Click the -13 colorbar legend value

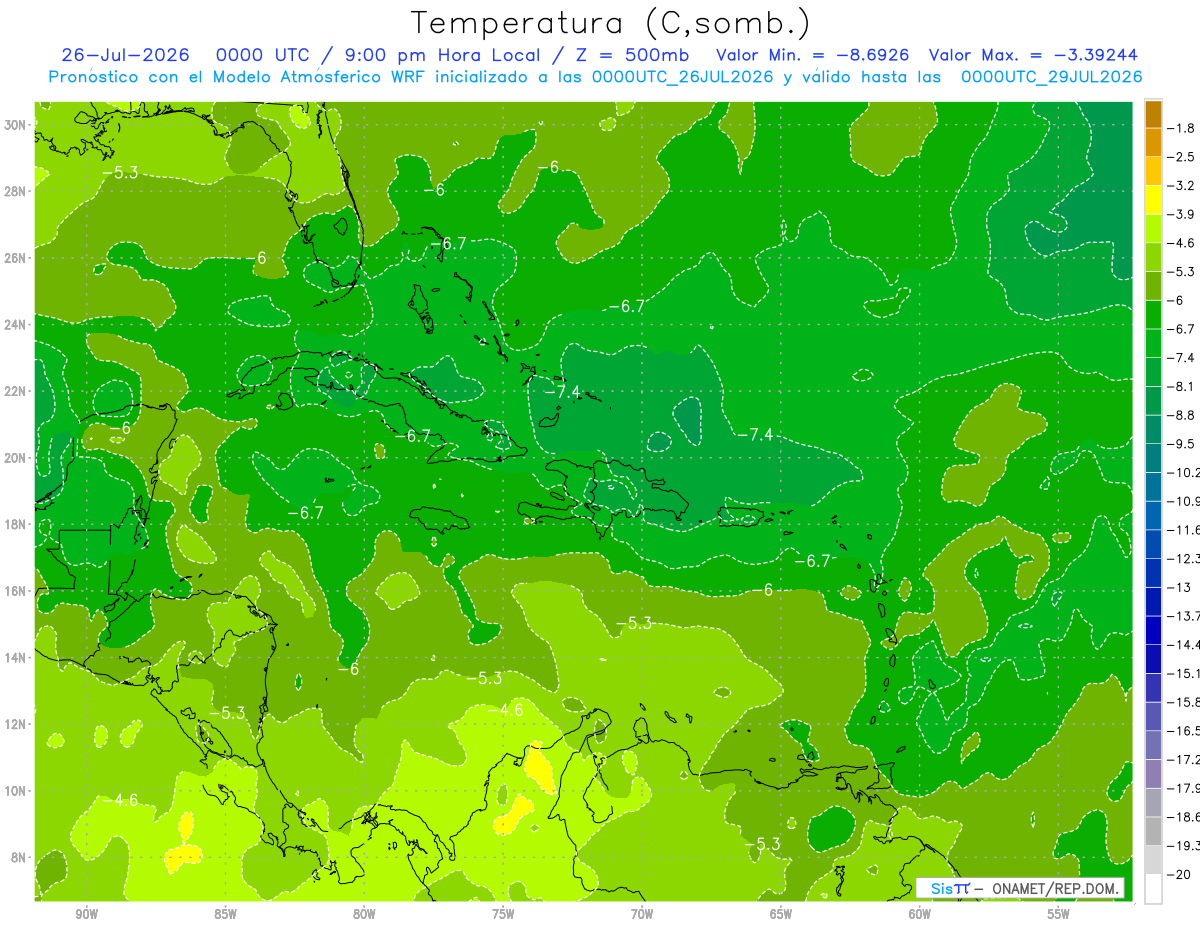tap(1178, 587)
